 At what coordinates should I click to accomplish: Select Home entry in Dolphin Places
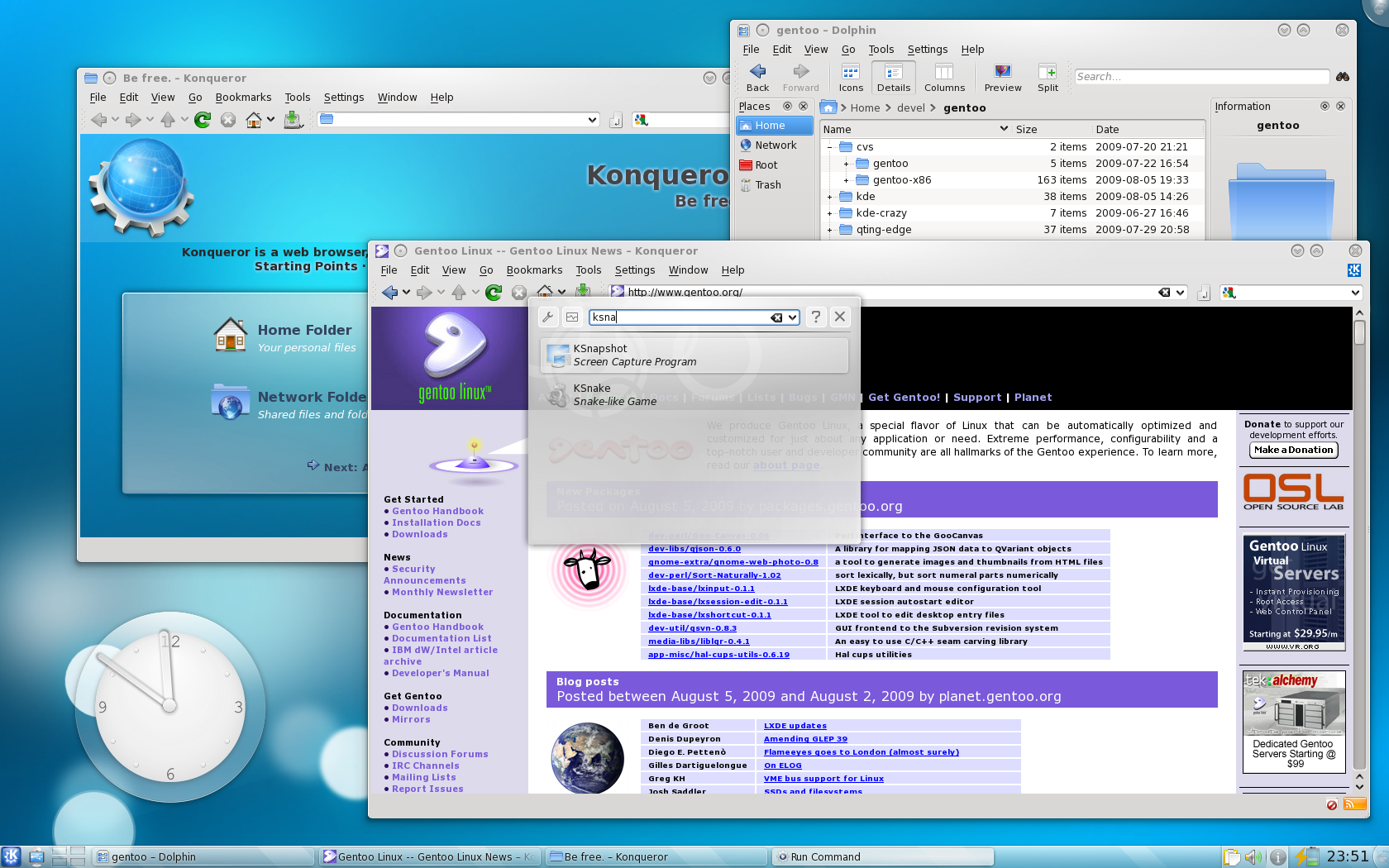[775, 125]
